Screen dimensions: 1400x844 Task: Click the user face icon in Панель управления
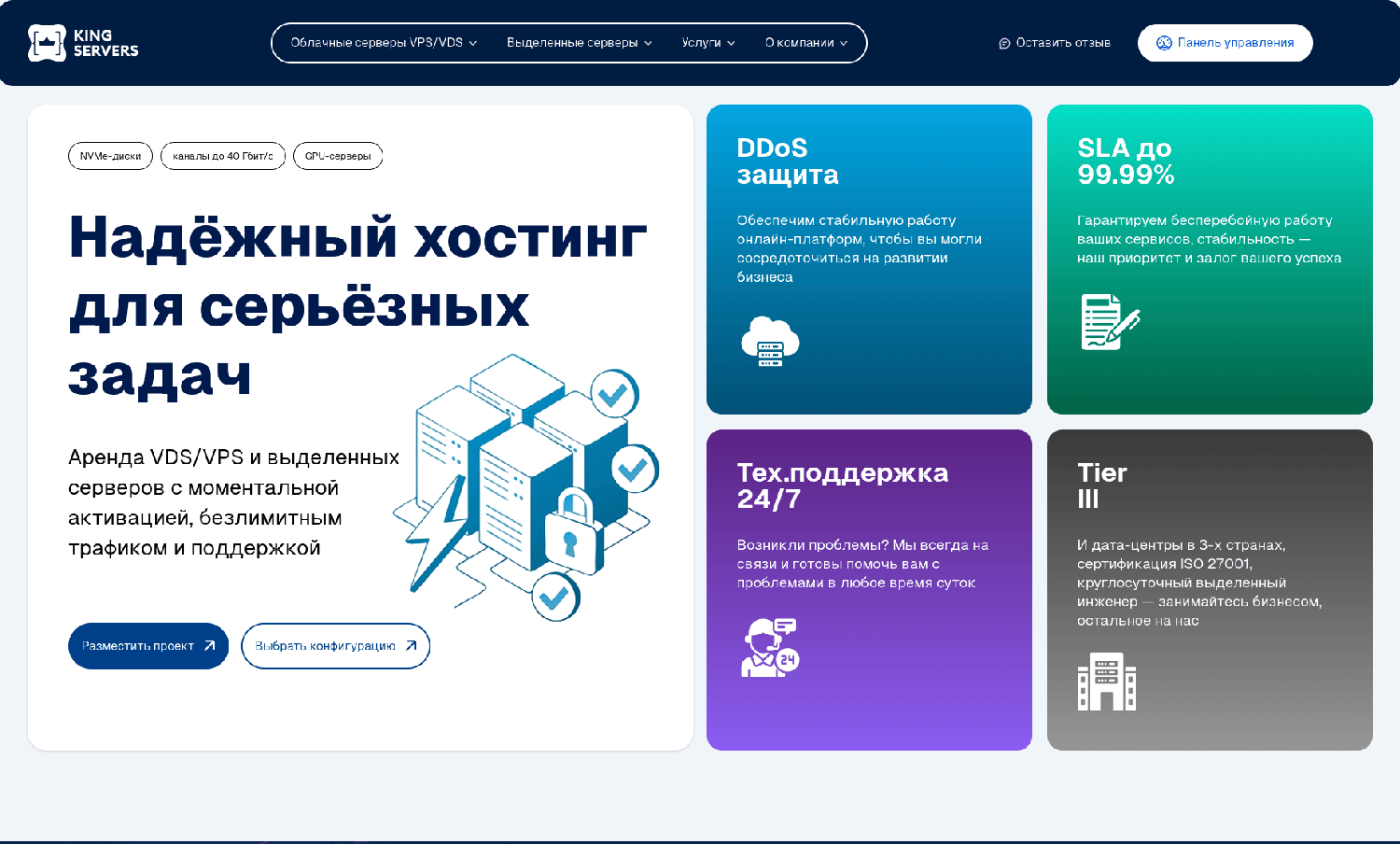[x=1164, y=42]
